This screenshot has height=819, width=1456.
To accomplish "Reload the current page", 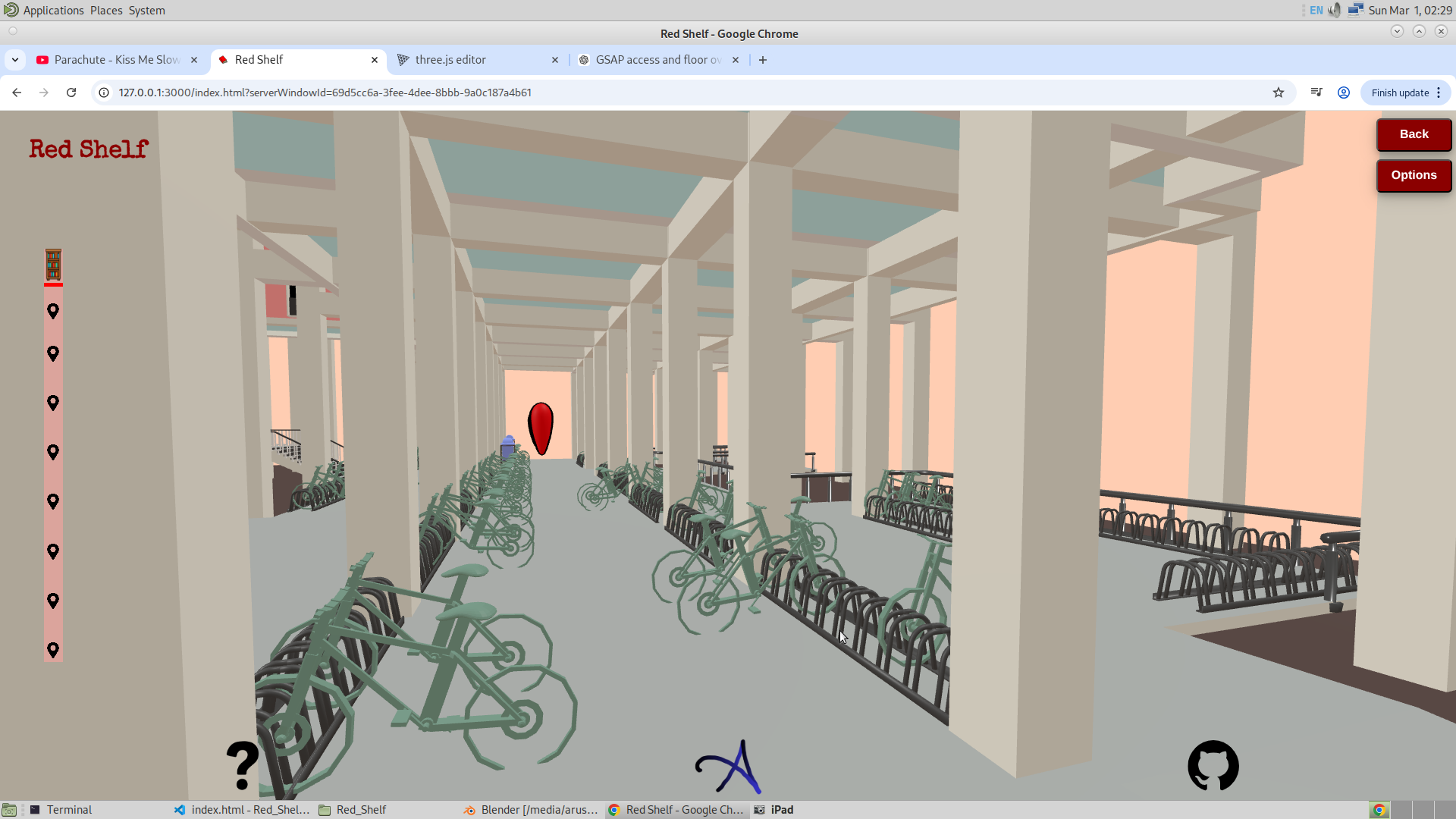I will 71,93.
